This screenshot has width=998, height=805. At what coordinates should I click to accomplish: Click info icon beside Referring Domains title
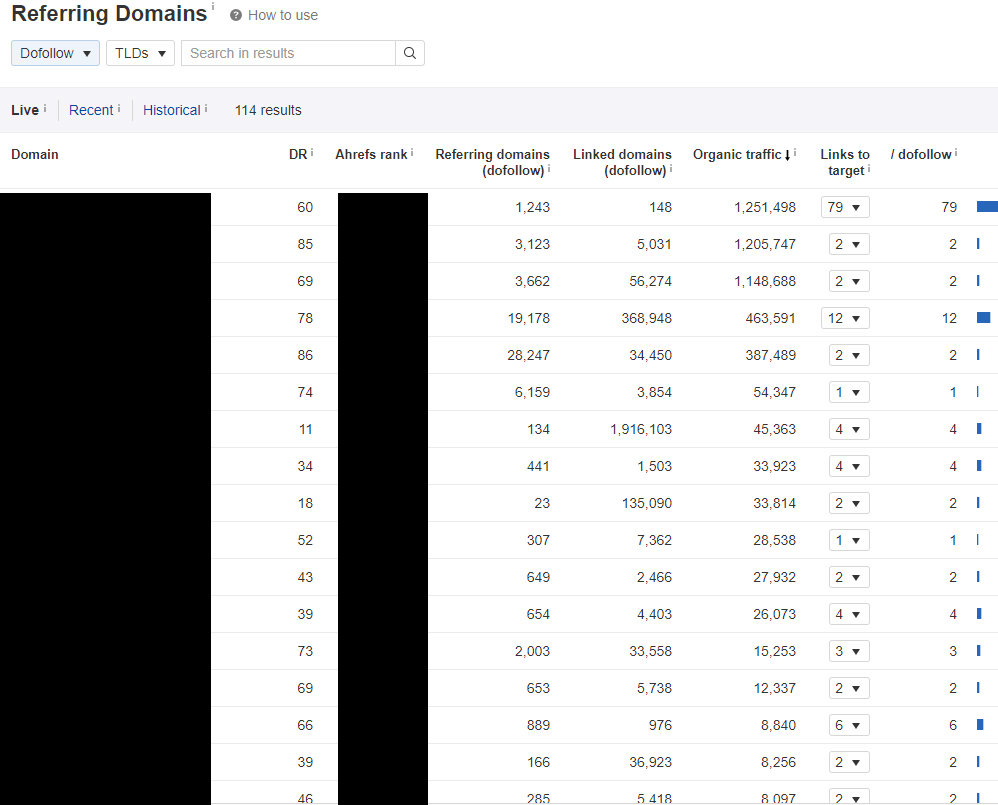click(x=213, y=7)
